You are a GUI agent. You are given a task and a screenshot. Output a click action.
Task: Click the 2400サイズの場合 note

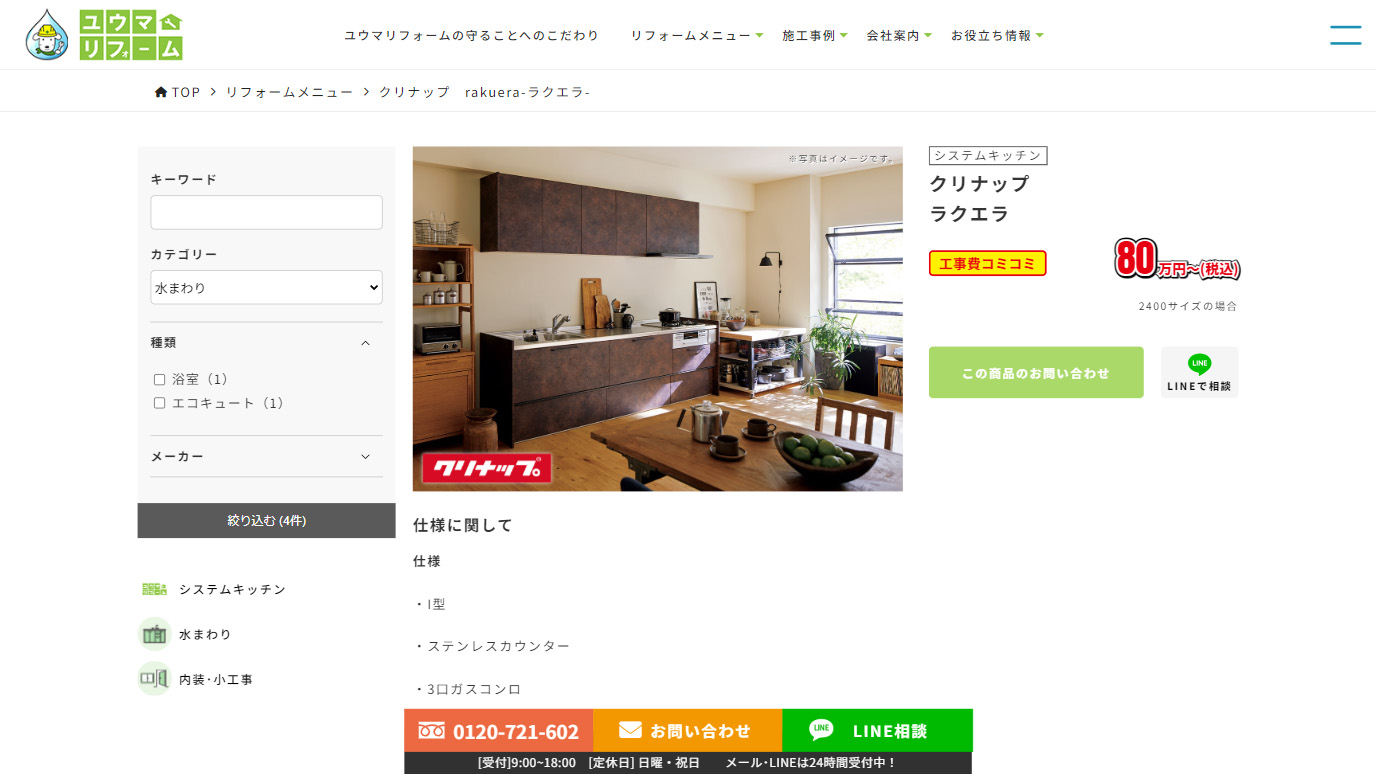1188,306
